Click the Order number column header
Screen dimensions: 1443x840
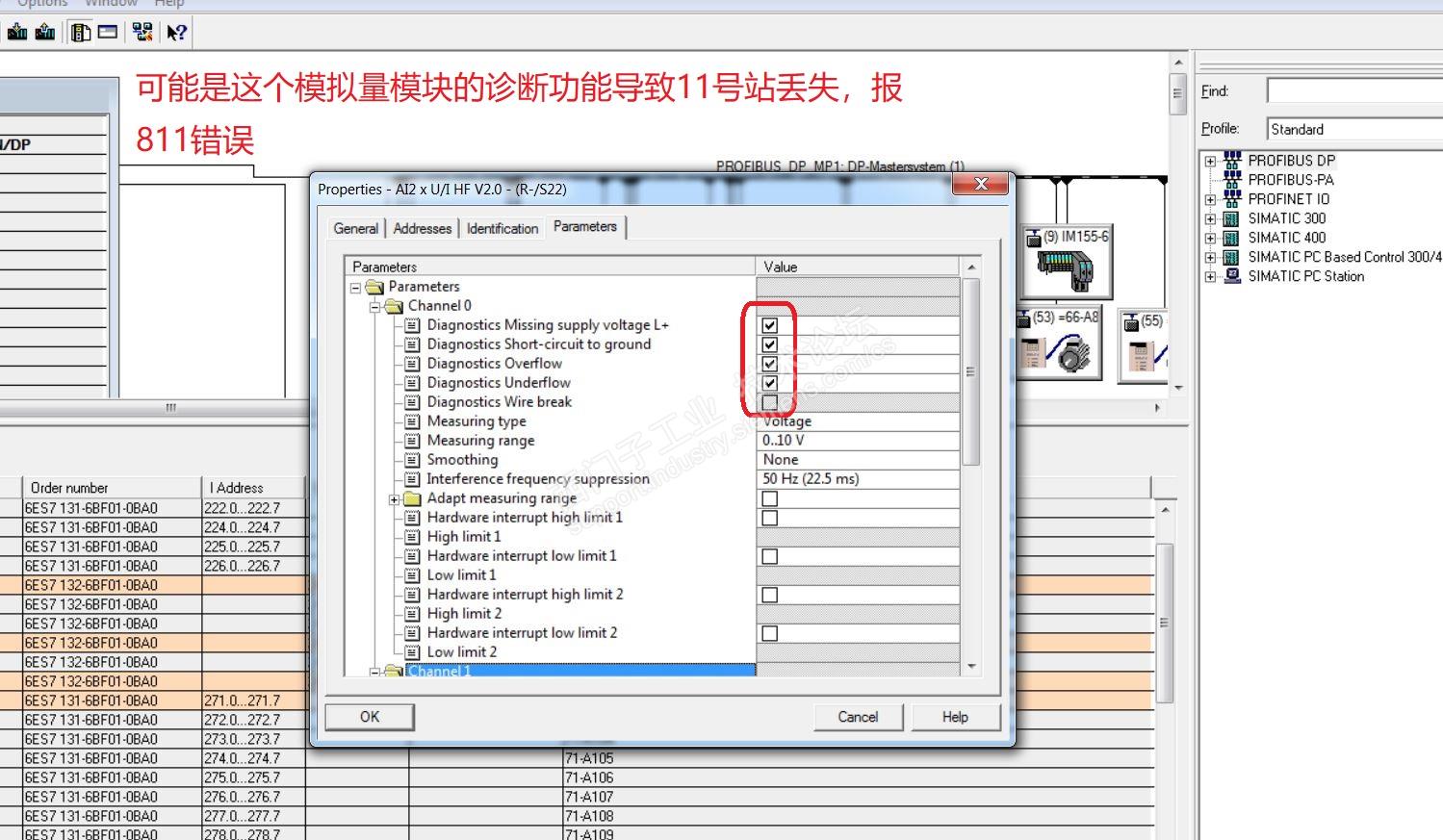(x=113, y=488)
